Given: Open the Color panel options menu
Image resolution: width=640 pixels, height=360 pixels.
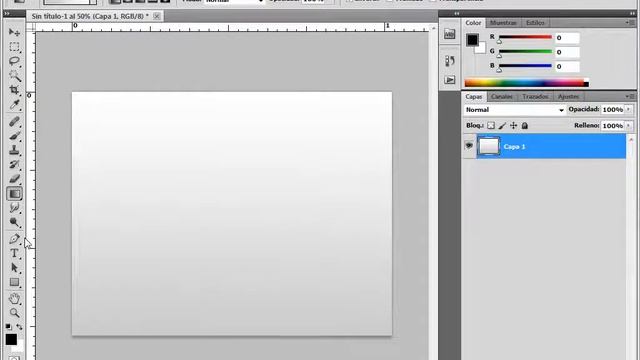Looking at the screenshot, I should click(x=630, y=23).
